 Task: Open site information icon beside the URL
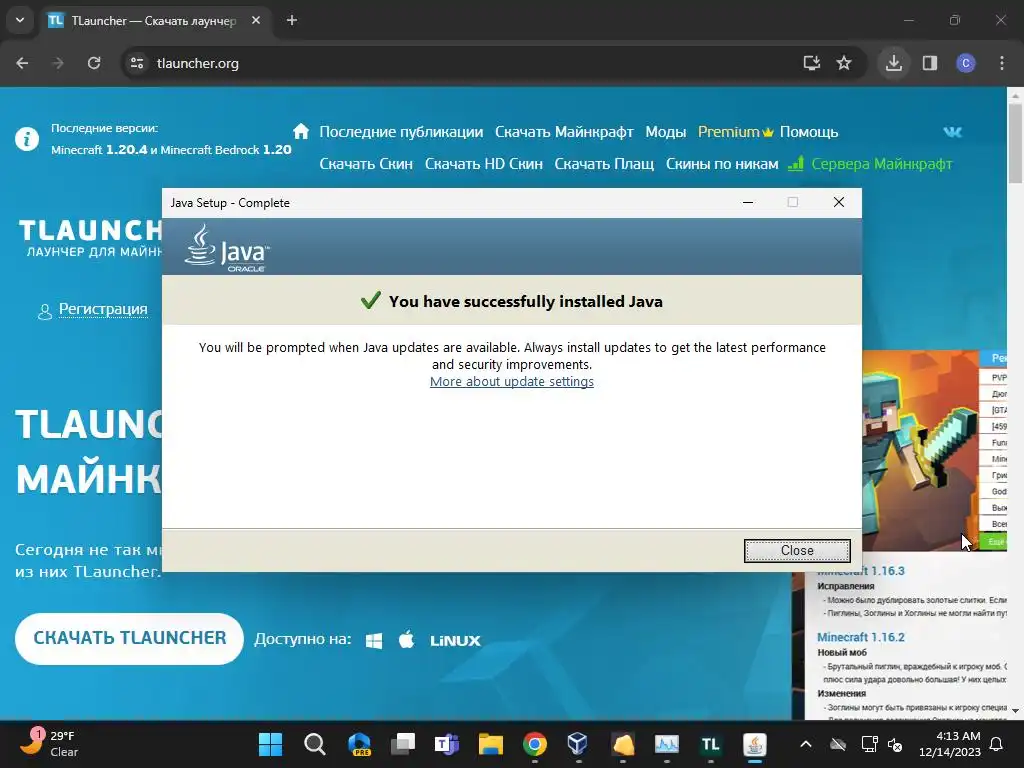click(137, 63)
